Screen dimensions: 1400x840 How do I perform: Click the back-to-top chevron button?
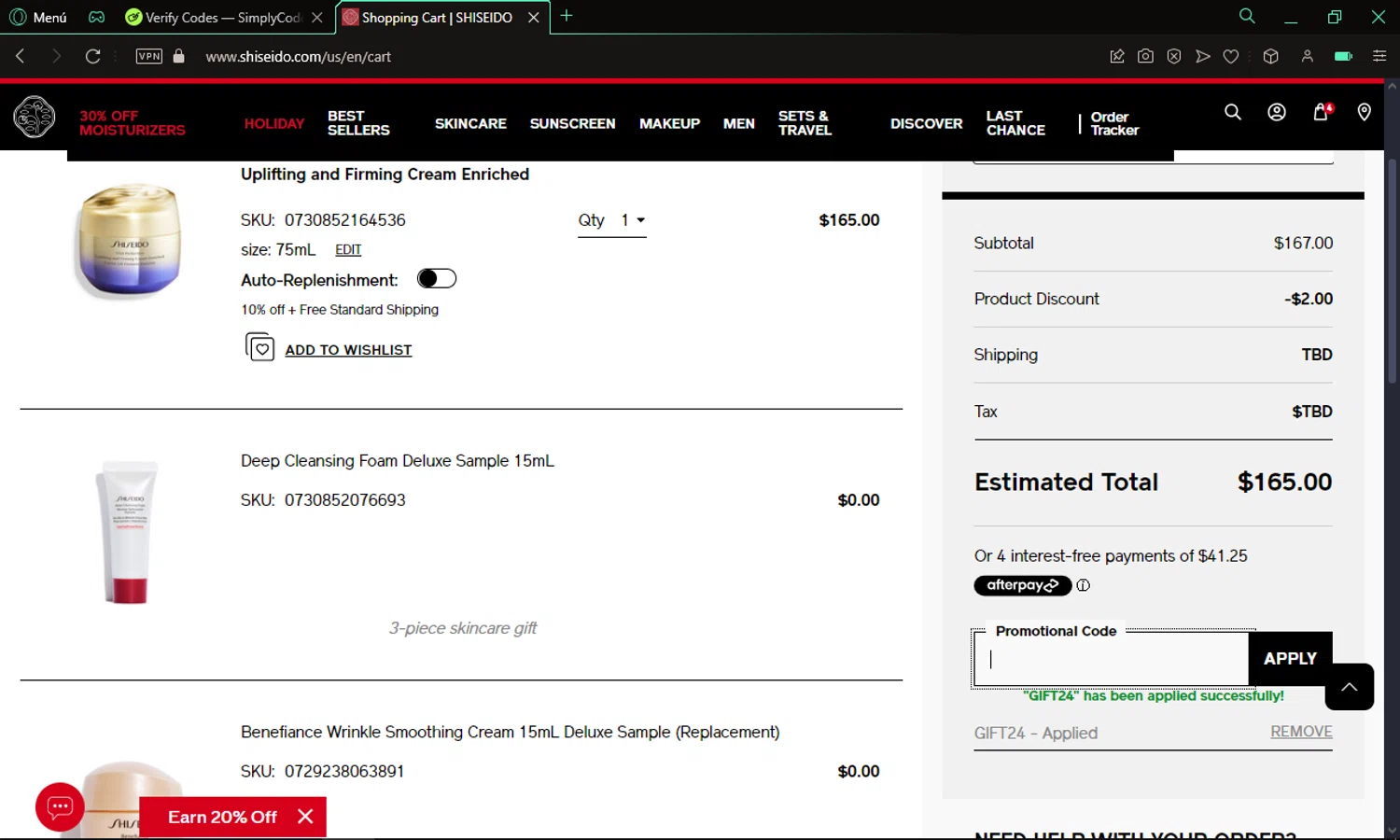1350,687
